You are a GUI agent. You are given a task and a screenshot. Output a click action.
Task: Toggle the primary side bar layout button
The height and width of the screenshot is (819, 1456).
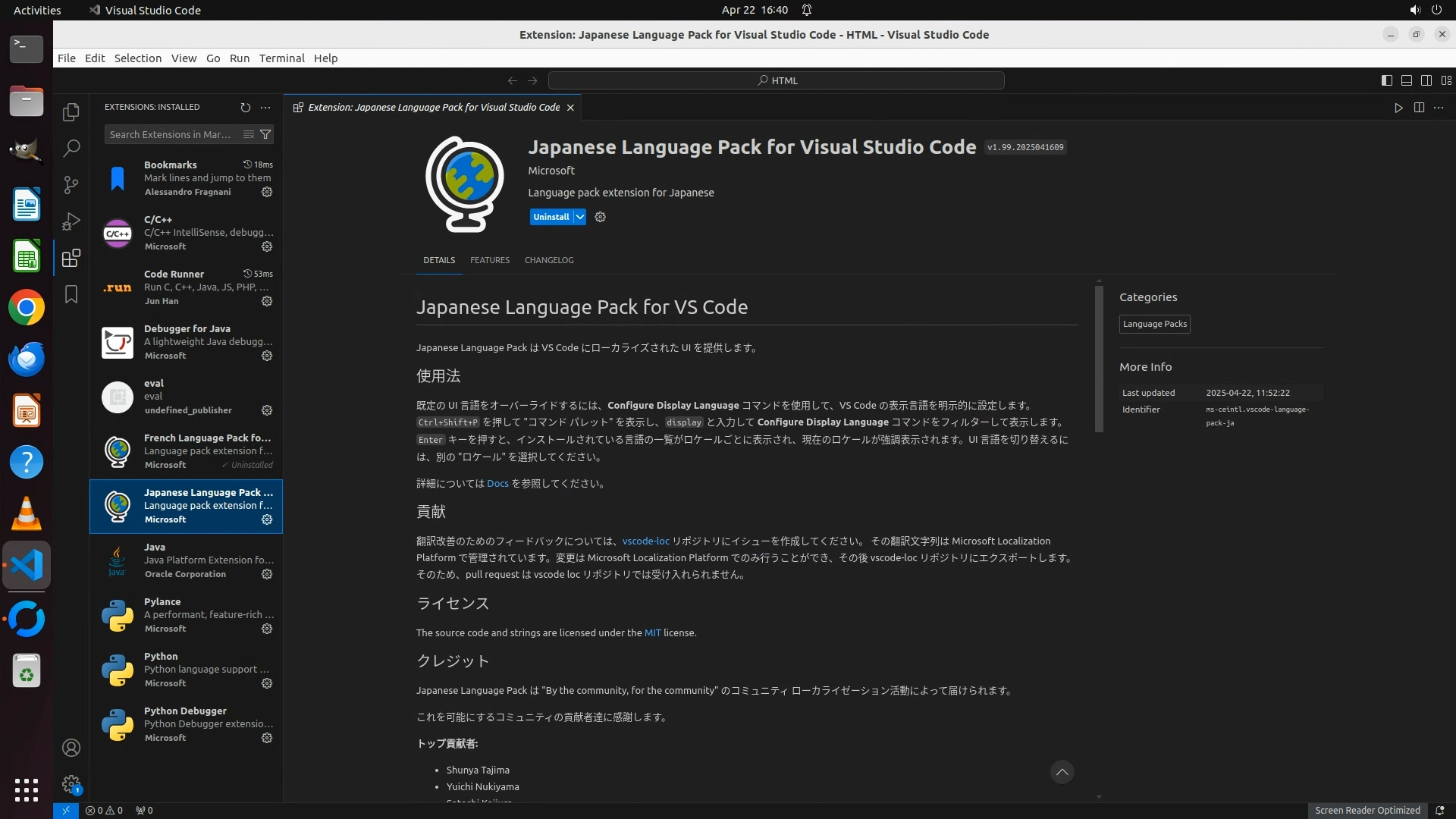tap(1386, 80)
